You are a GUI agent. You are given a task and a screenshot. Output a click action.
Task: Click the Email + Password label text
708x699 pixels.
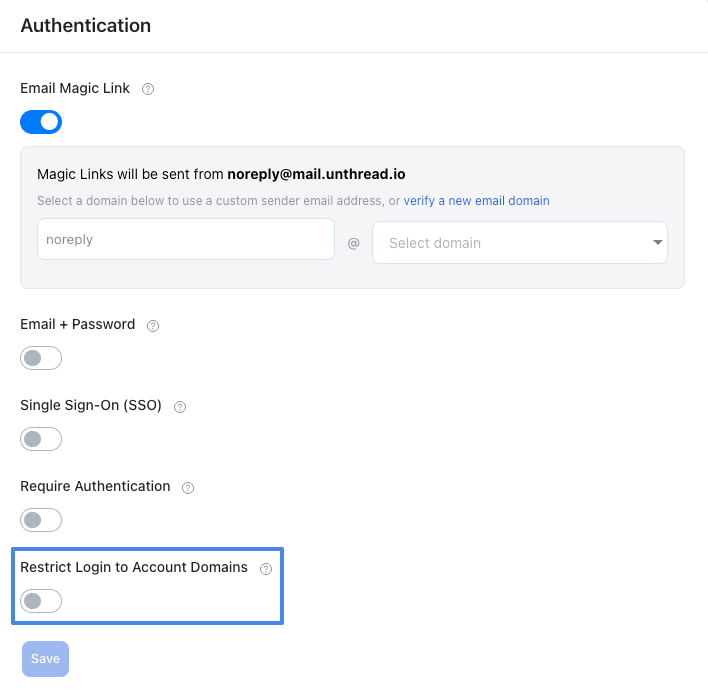point(77,324)
